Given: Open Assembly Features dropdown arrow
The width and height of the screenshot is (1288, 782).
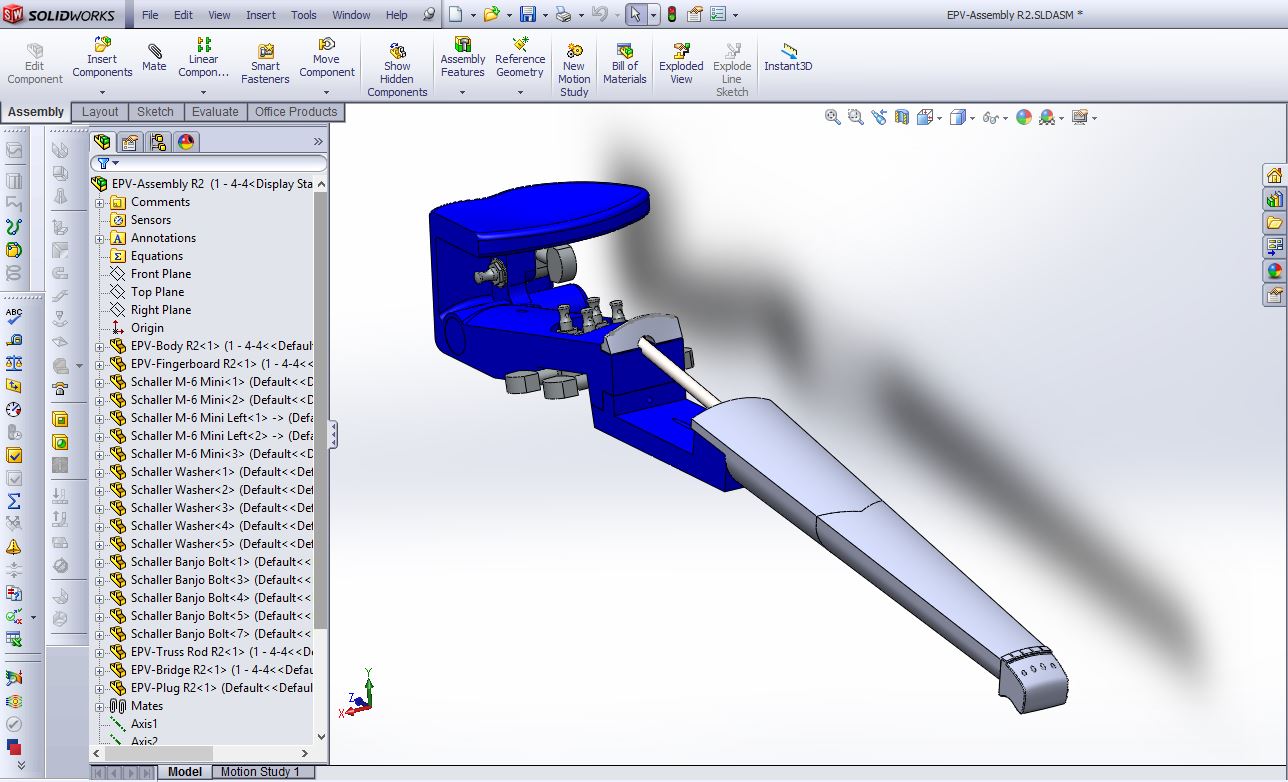Looking at the screenshot, I should (x=462, y=93).
